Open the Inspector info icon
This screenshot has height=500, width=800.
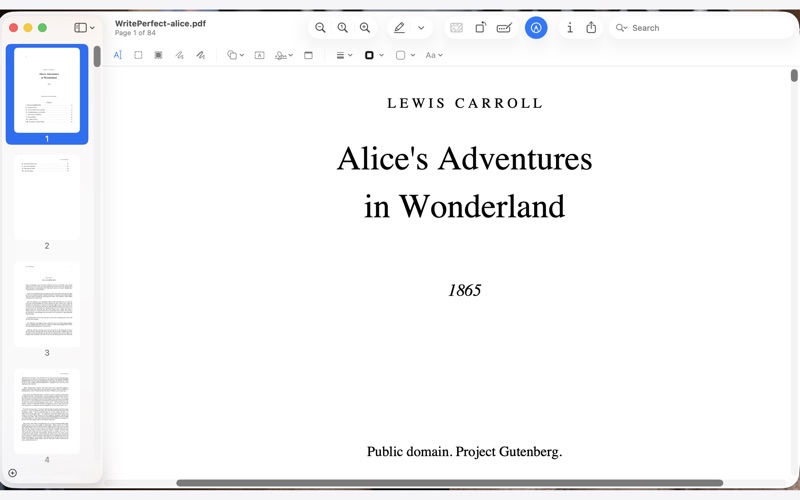569,28
